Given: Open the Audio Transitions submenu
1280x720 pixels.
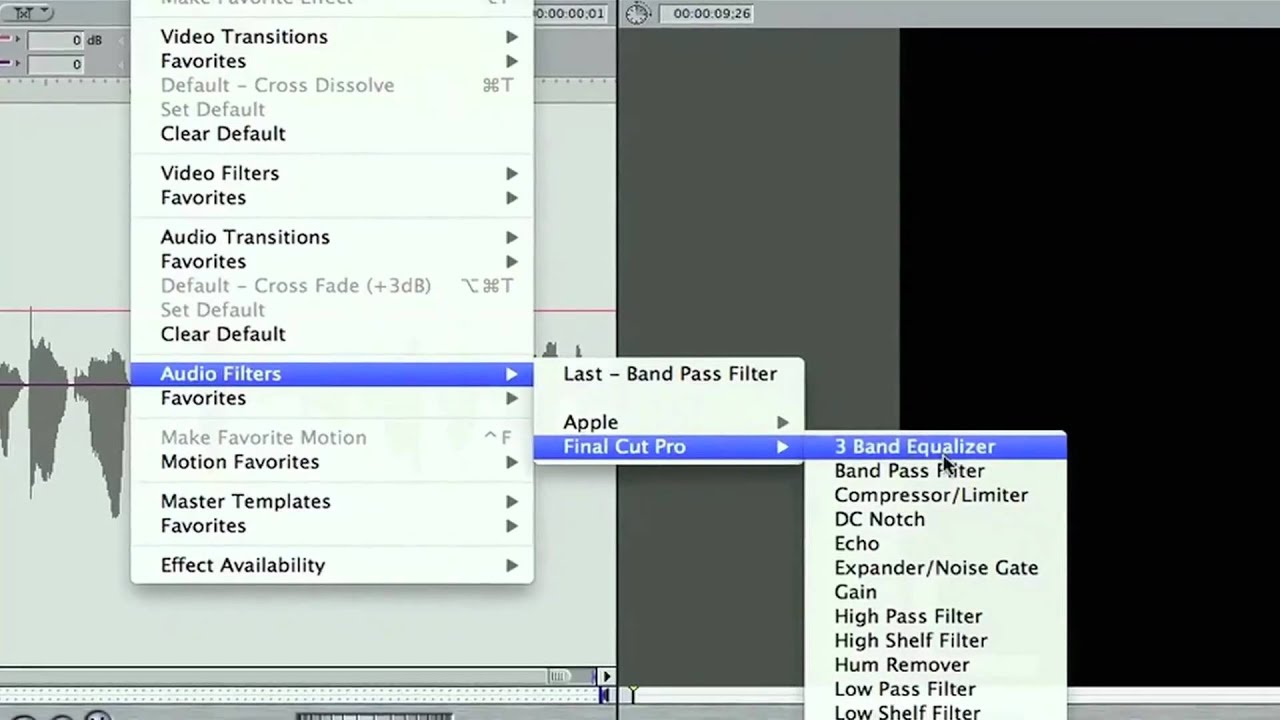Looking at the screenshot, I should click(x=332, y=238).
